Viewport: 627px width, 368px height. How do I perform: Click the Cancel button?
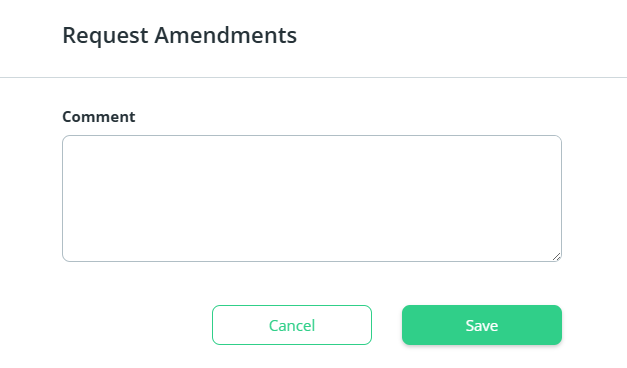point(292,325)
